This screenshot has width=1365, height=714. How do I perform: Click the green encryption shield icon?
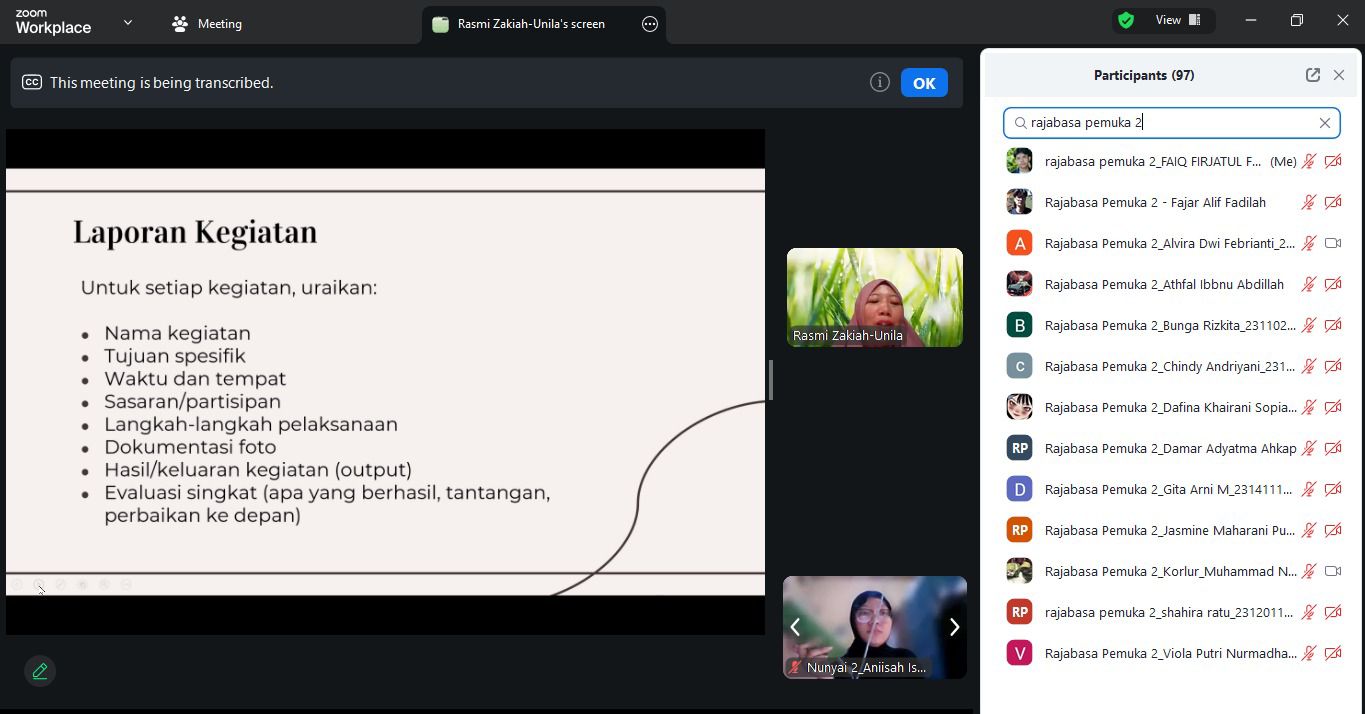1126,20
